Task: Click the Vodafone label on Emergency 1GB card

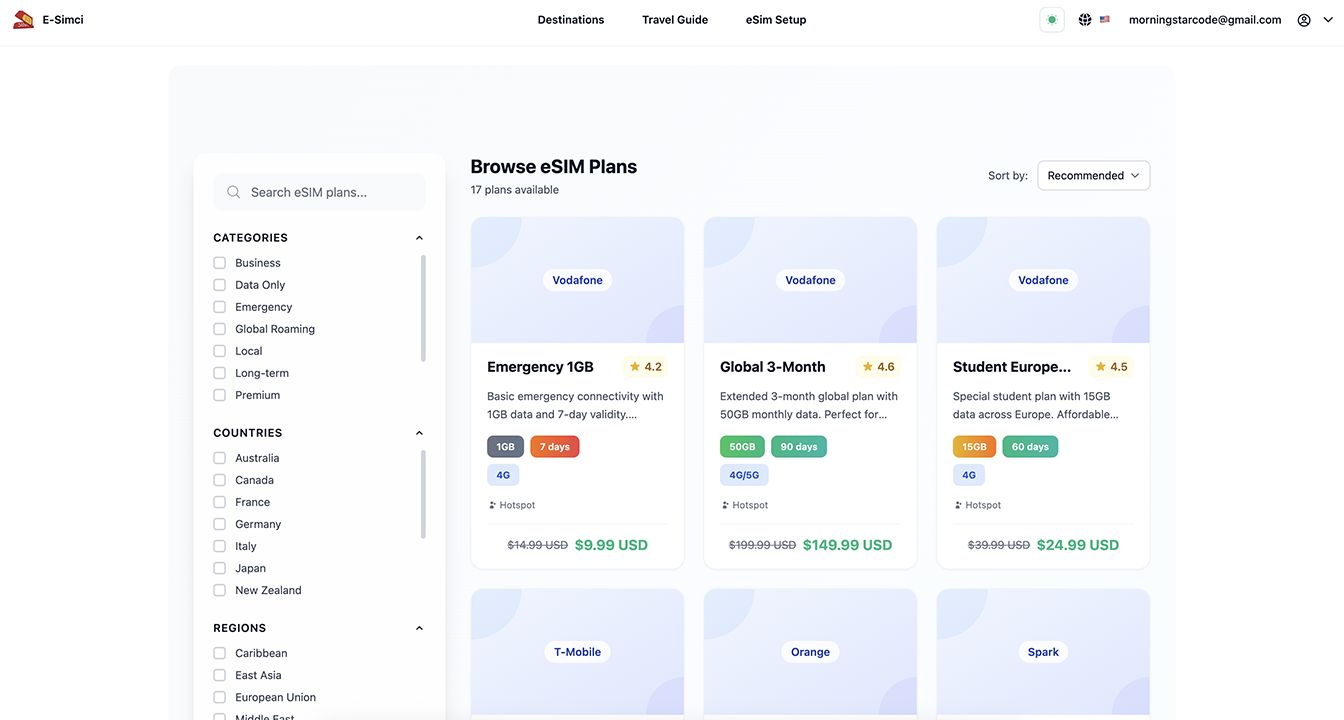Action: click(x=578, y=280)
